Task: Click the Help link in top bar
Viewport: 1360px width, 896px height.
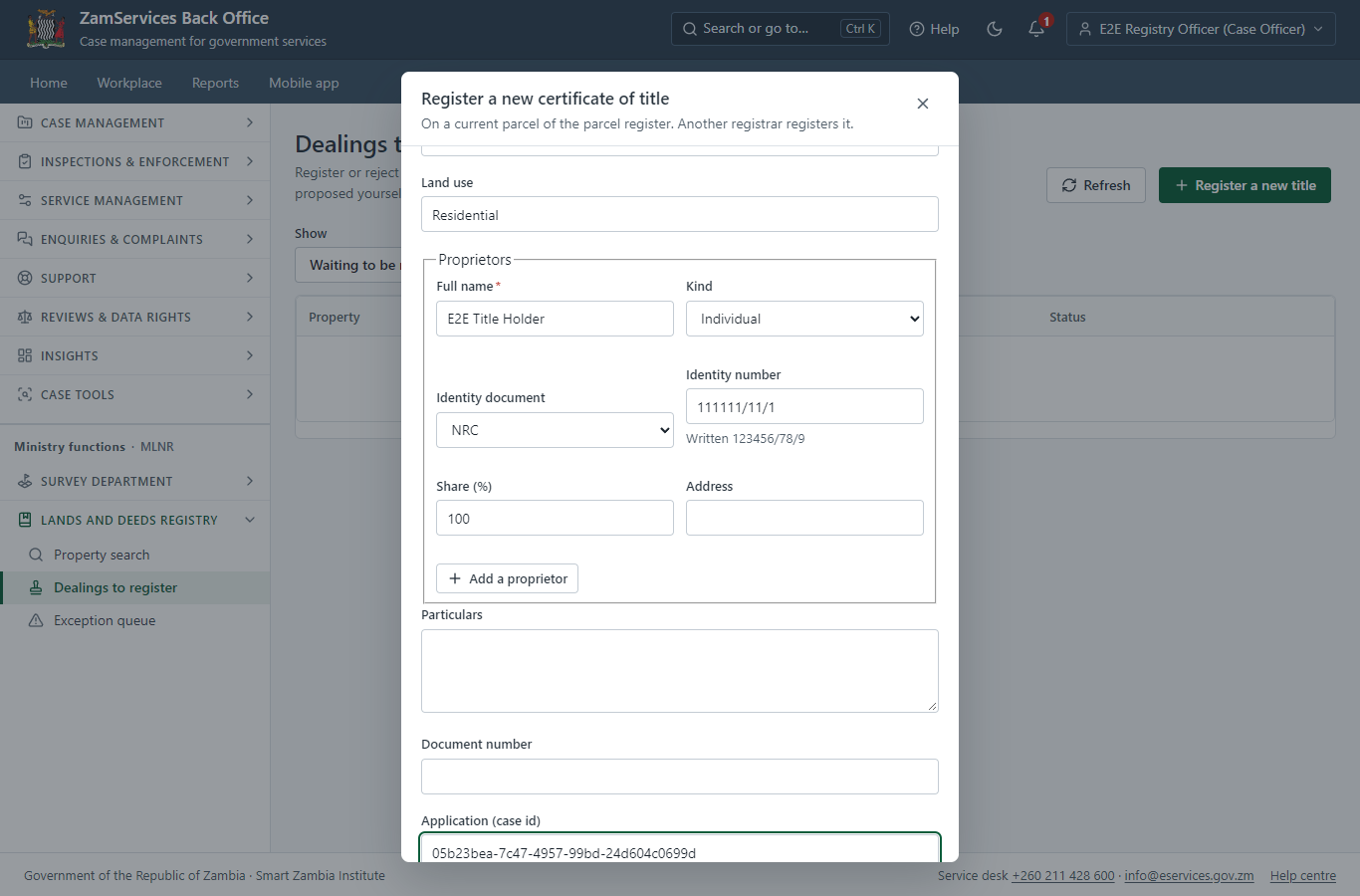Action: click(x=934, y=29)
